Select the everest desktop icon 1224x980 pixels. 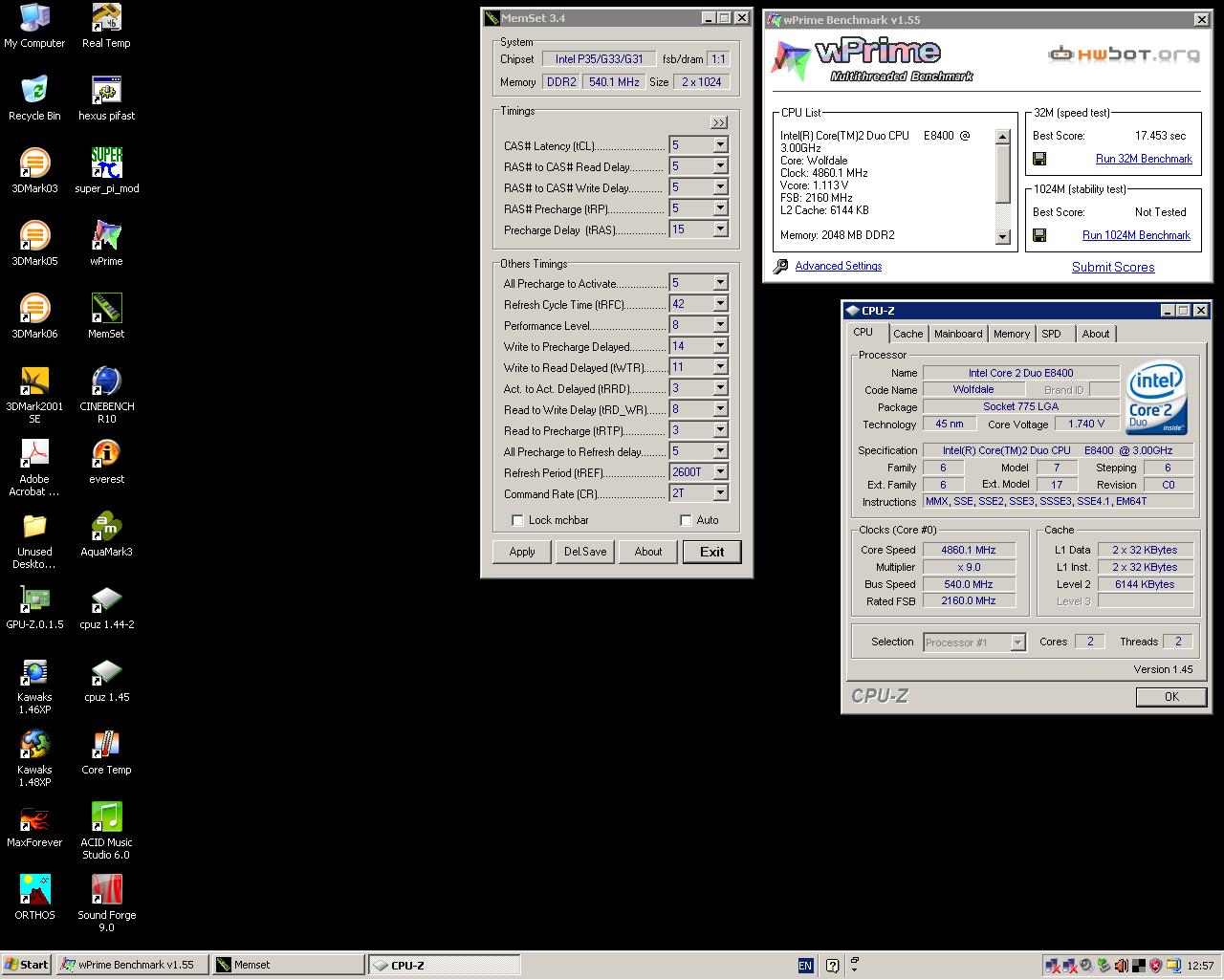(106, 463)
